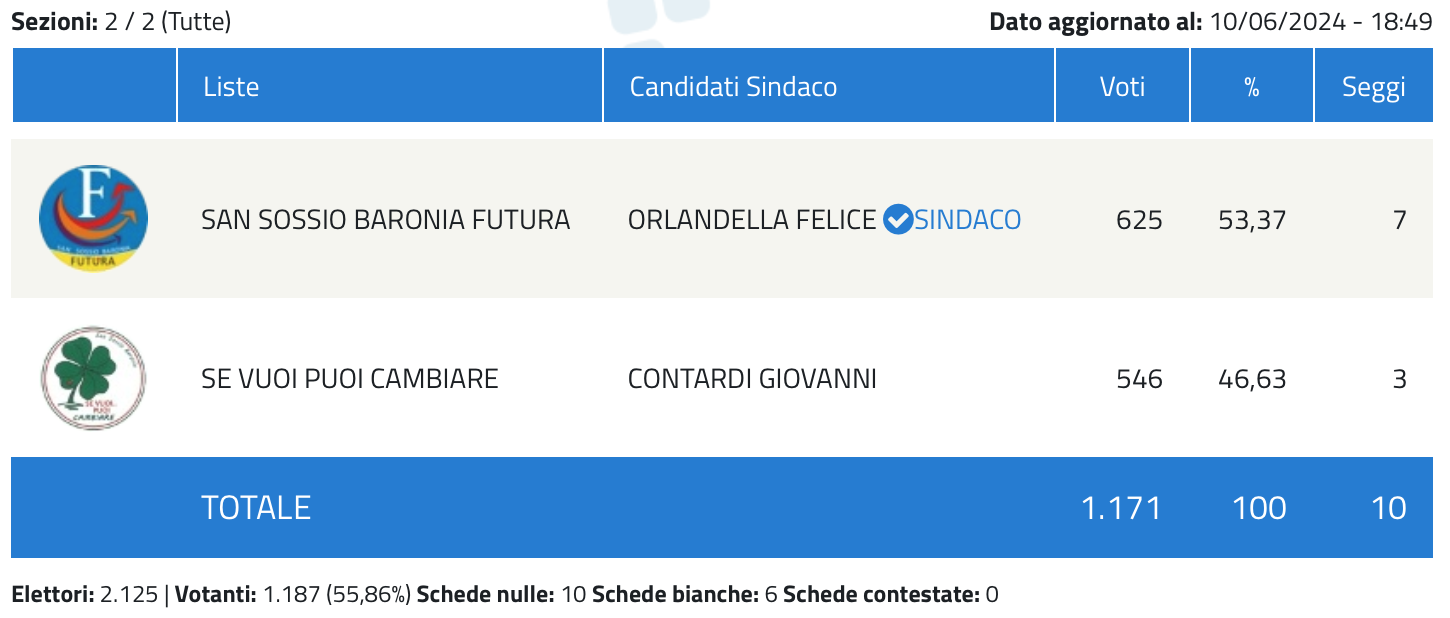Click the Voti column header

(x=1123, y=86)
